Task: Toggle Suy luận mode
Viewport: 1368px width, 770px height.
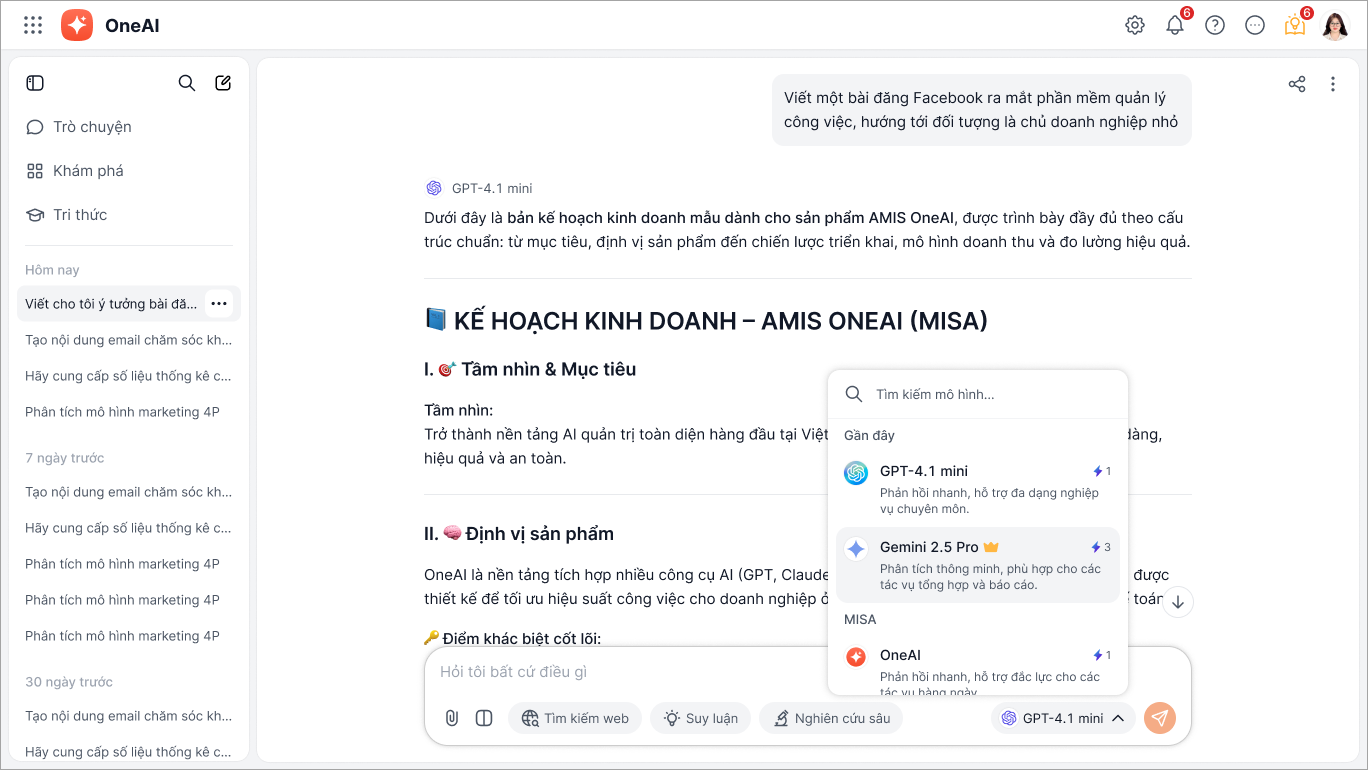Action: (x=700, y=718)
